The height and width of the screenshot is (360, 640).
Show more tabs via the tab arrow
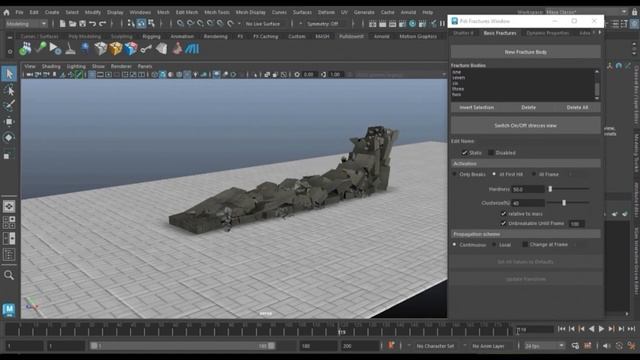tap(600, 33)
